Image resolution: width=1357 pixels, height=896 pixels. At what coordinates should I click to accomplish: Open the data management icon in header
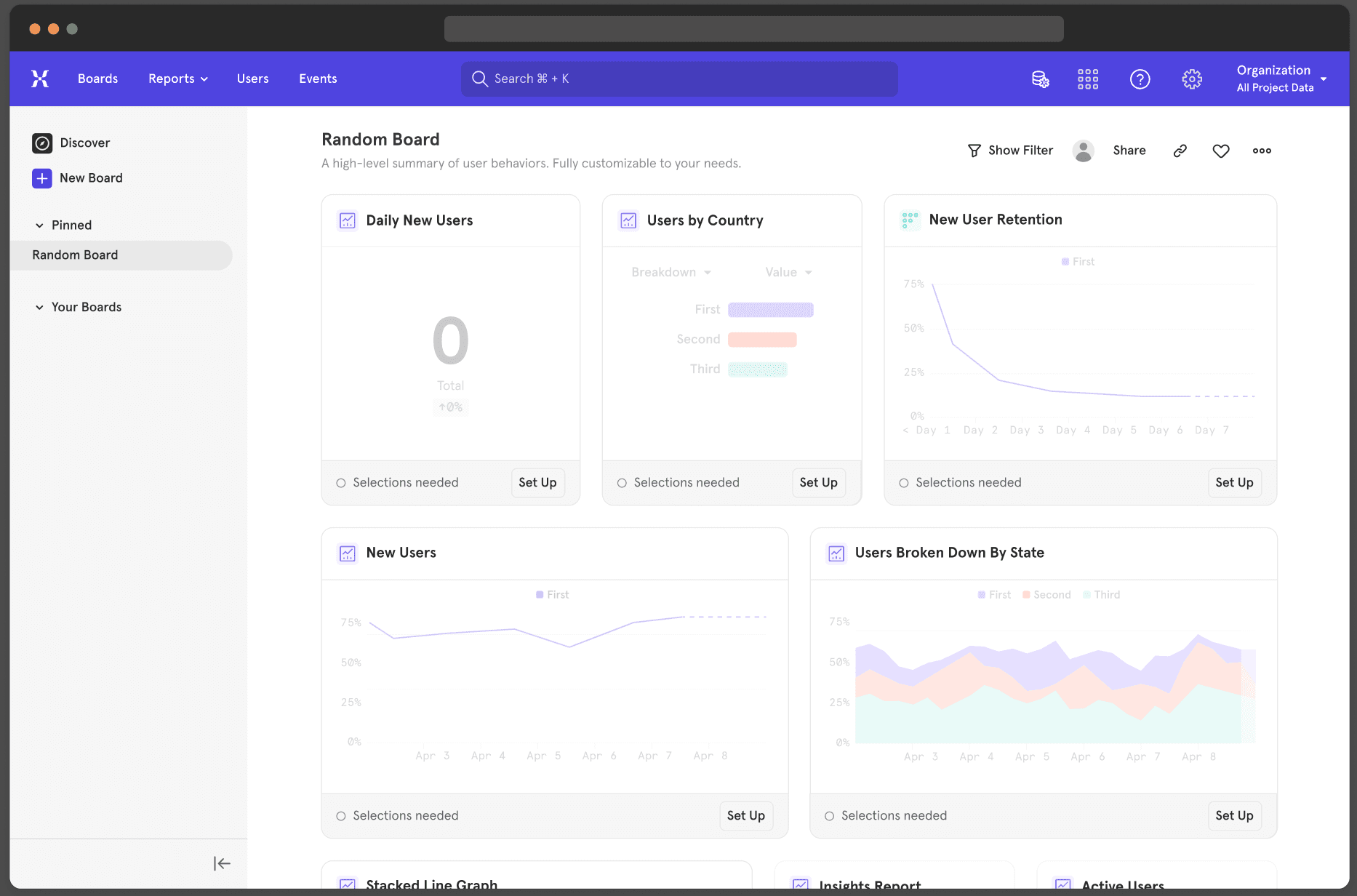pos(1040,79)
